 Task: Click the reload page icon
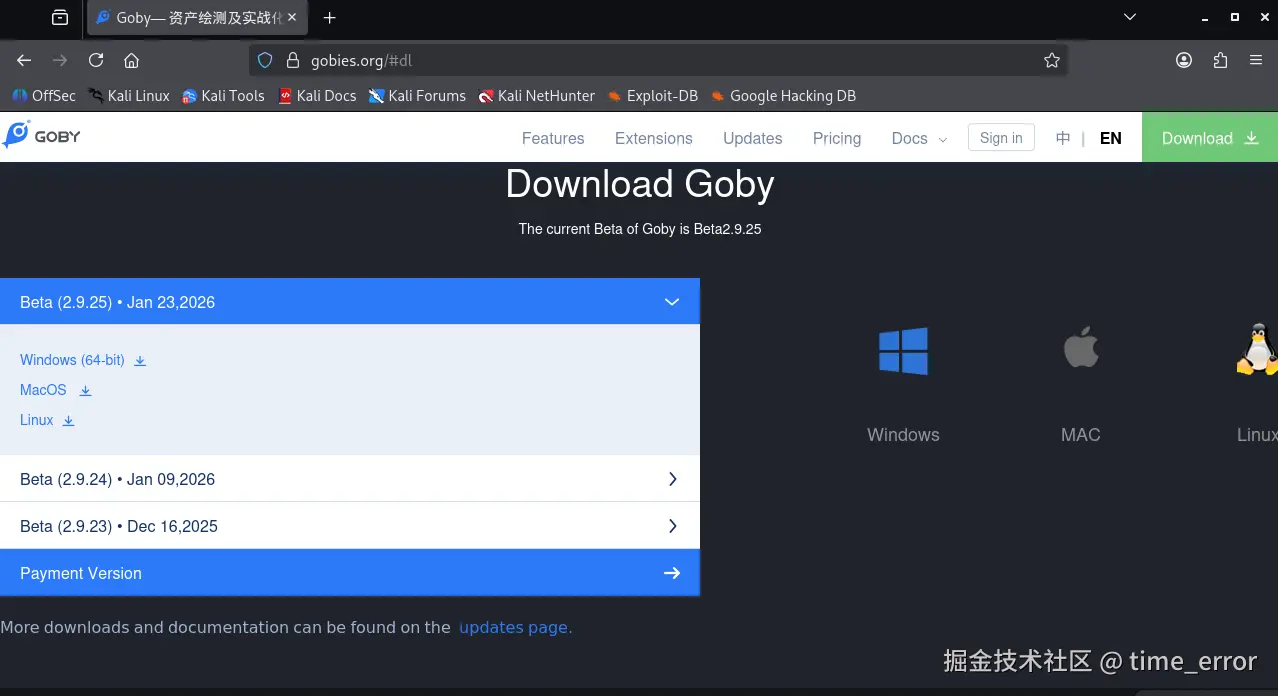click(95, 60)
